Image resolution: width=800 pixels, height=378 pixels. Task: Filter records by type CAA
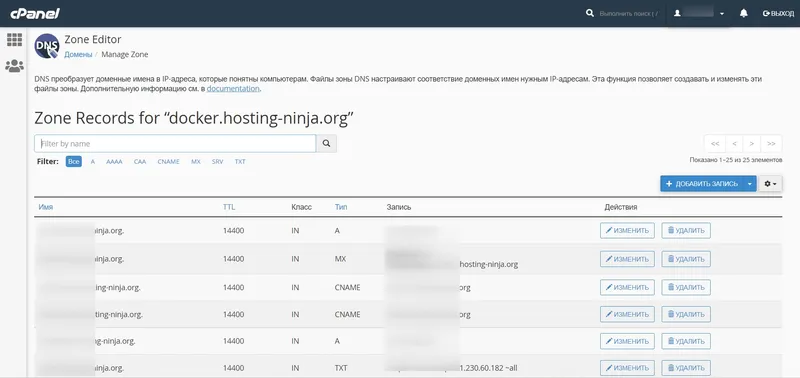[140, 161]
